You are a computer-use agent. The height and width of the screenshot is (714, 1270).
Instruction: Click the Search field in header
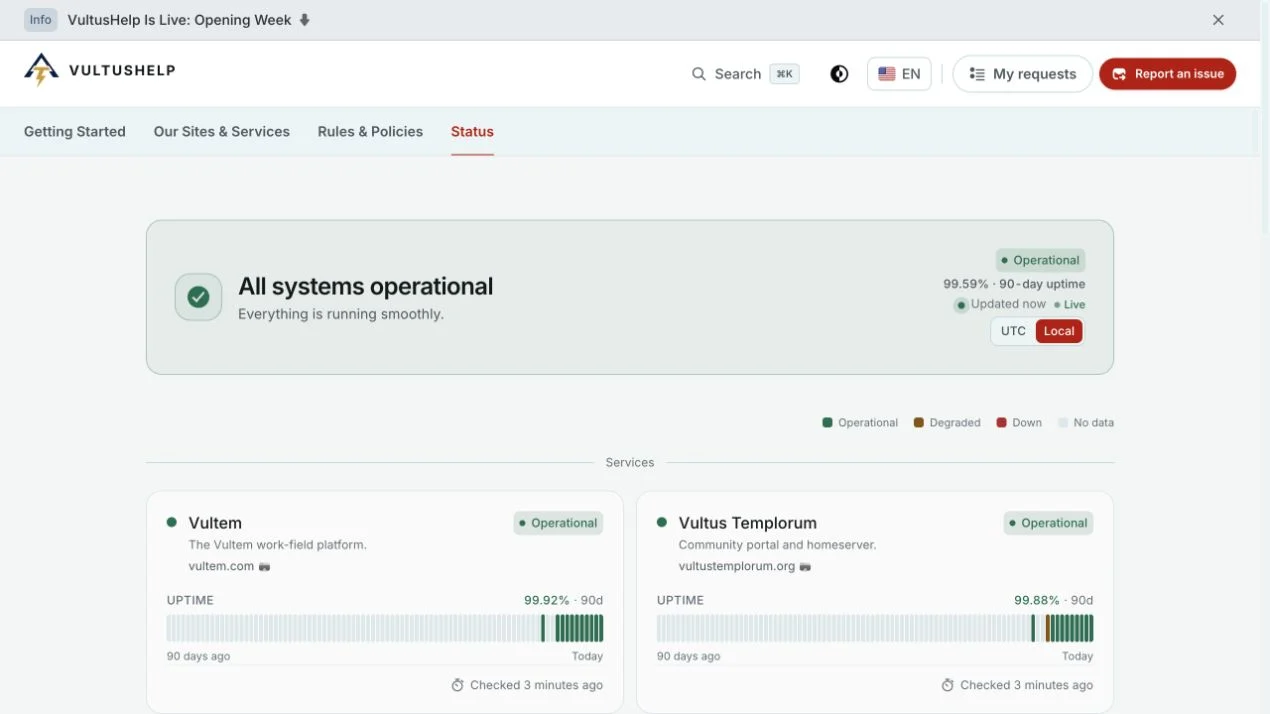[745, 74]
